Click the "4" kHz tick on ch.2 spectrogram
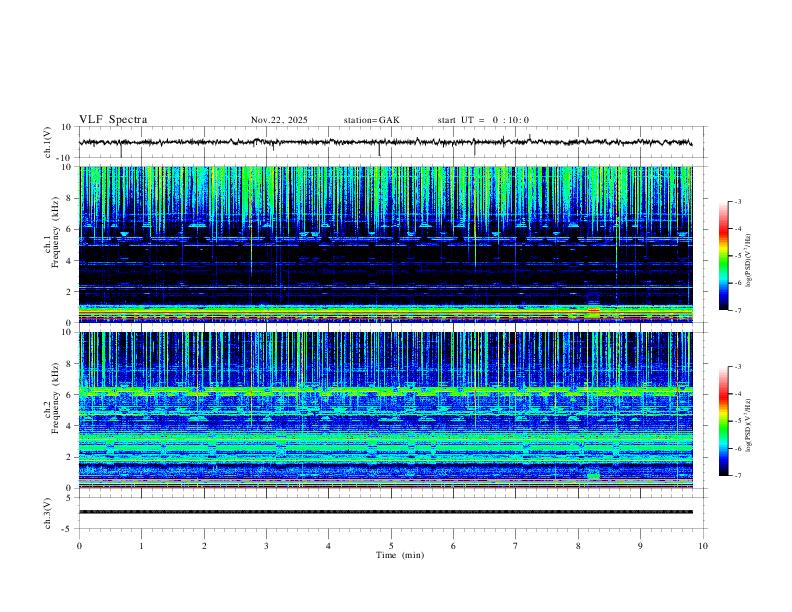The height and width of the screenshot is (612, 792). (69, 426)
